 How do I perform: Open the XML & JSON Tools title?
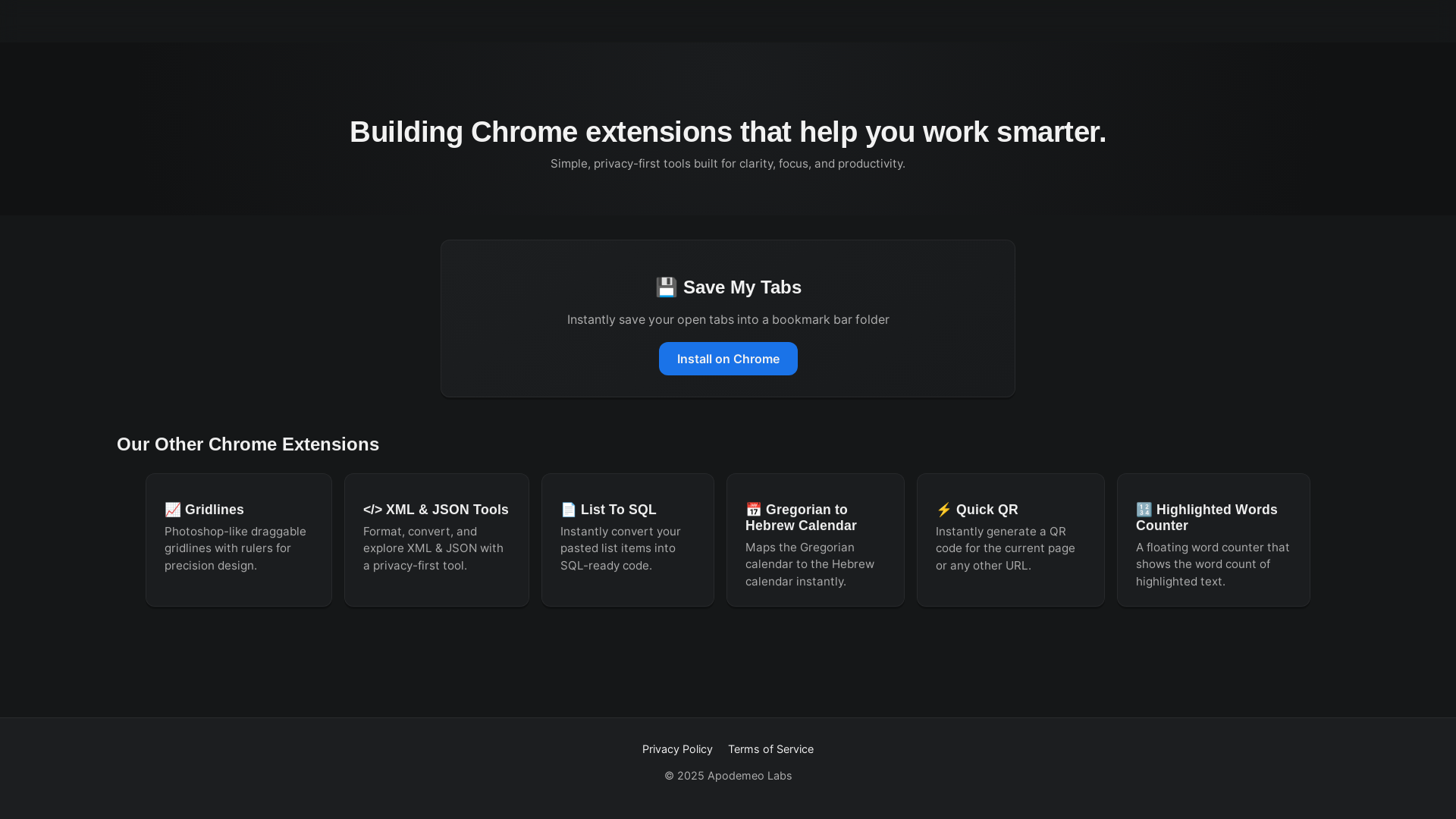point(436,510)
